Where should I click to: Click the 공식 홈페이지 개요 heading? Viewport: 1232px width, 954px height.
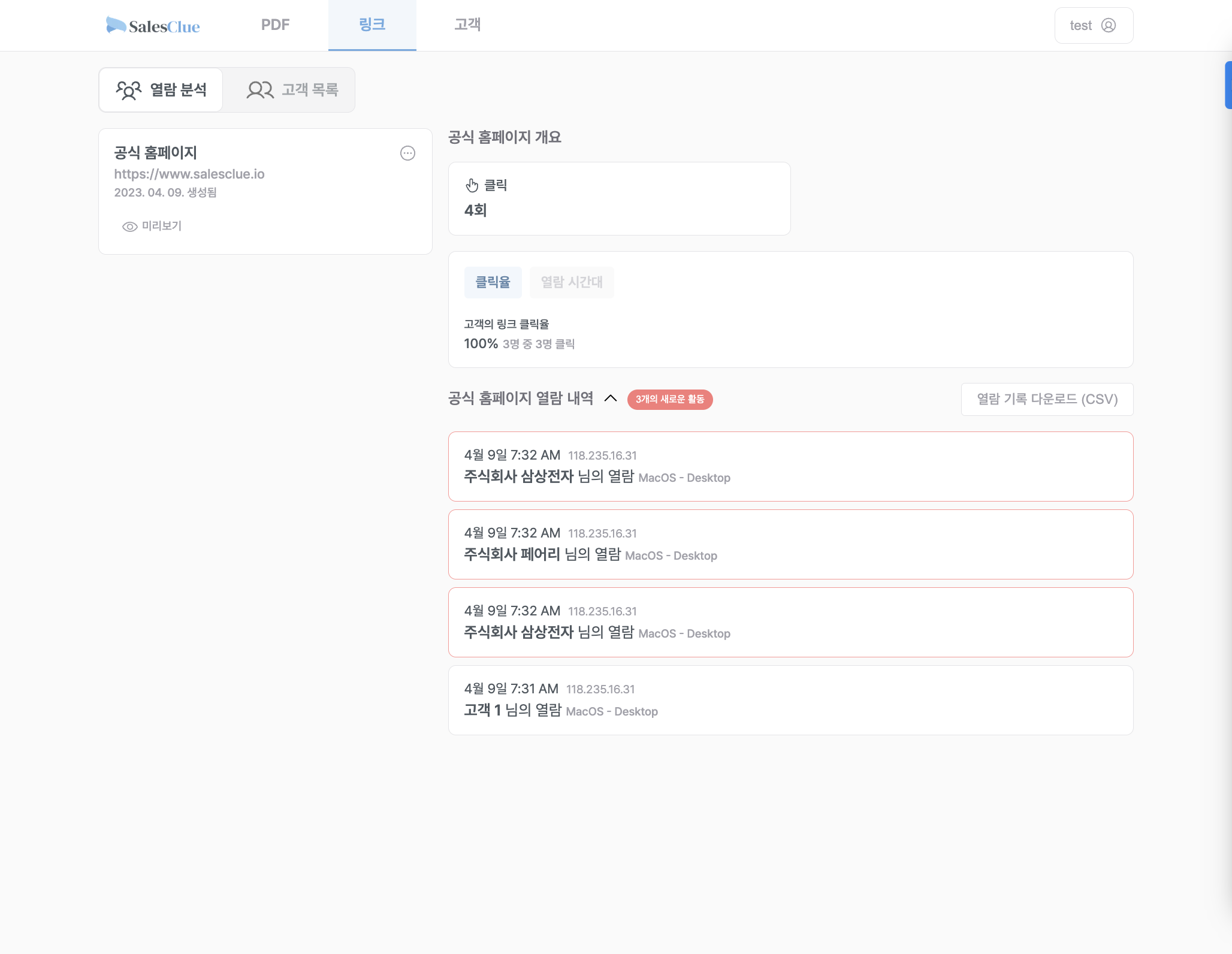click(x=505, y=137)
